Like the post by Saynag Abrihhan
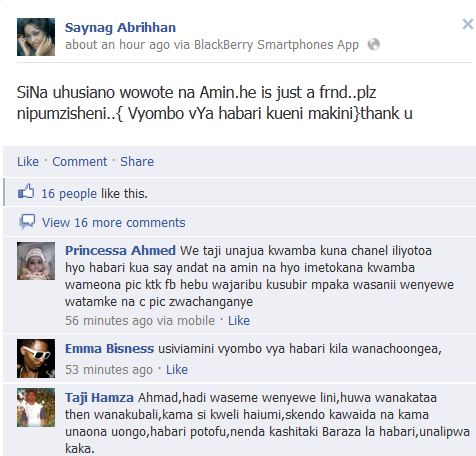The width and height of the screenshot is (476, 456). coord(28,162)
